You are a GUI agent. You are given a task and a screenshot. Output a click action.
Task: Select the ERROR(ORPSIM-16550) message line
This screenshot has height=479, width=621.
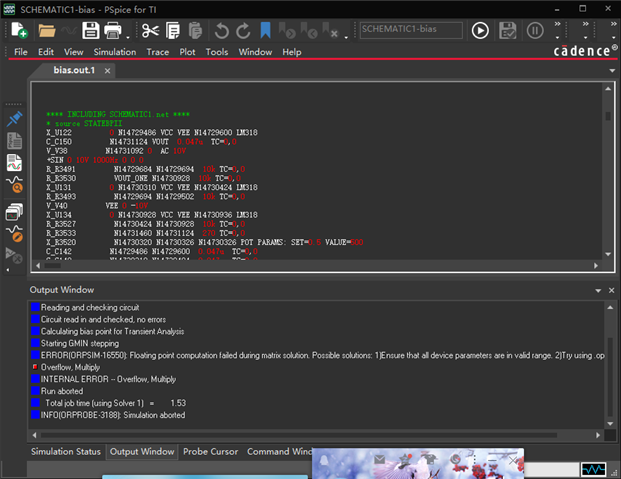(x=318, y=355)
